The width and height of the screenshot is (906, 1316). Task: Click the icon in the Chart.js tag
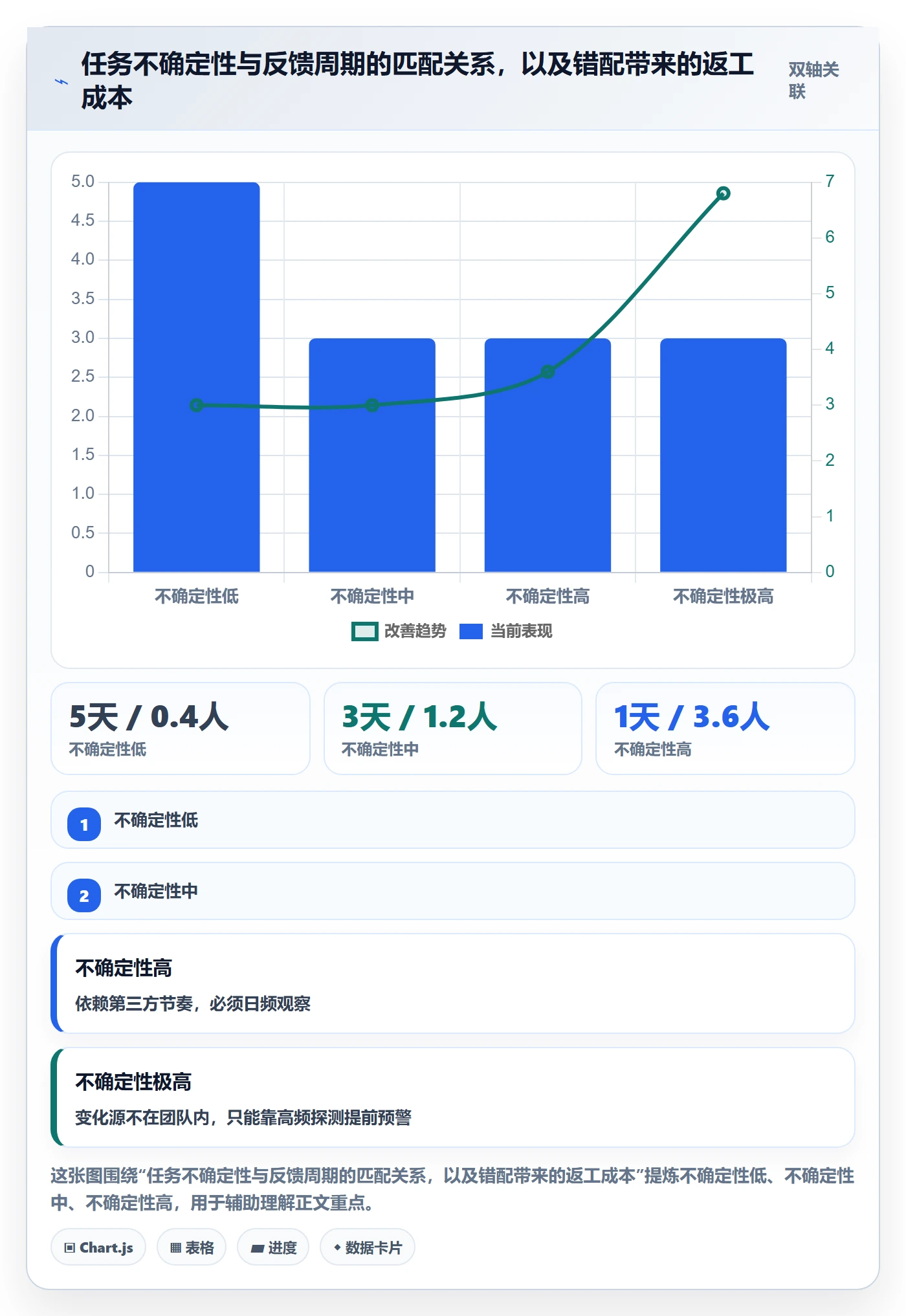click(x=70, y=1248)
